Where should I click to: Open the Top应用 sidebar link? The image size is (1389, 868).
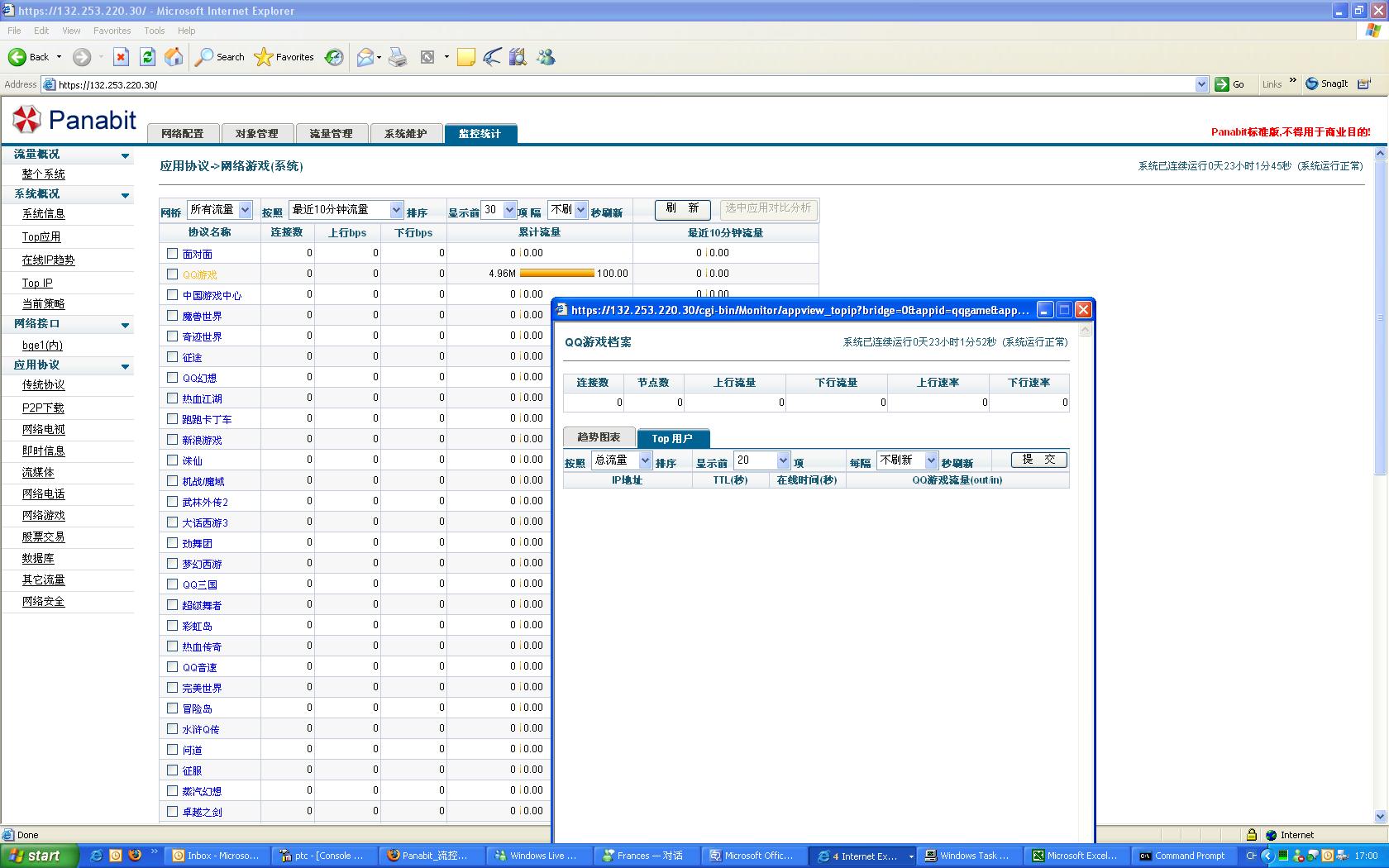coord(41,237)
